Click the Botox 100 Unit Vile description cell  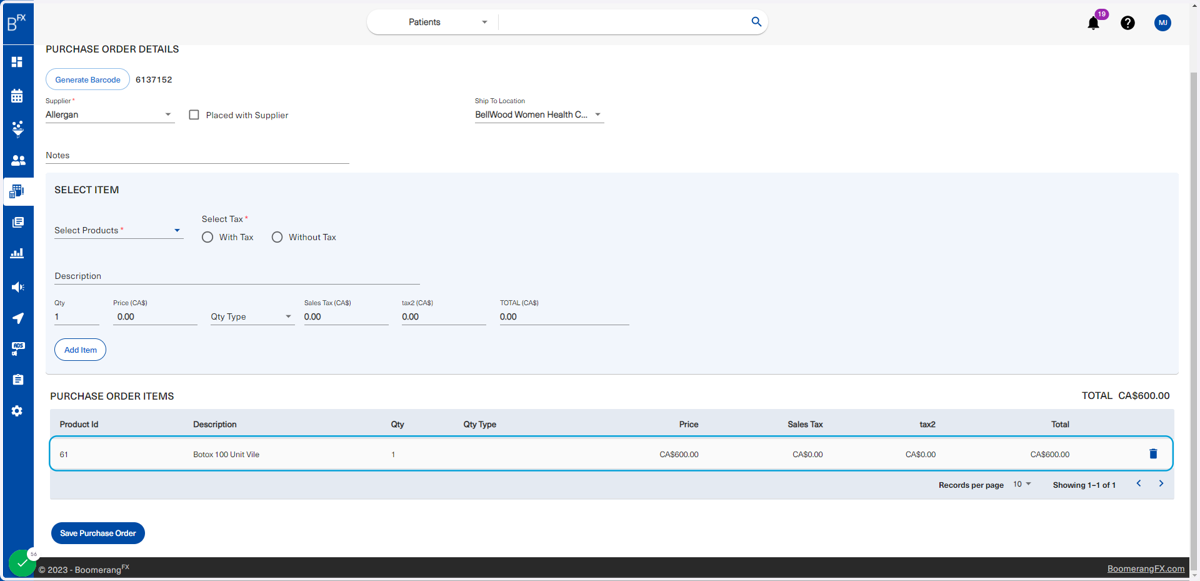[226, 454]
